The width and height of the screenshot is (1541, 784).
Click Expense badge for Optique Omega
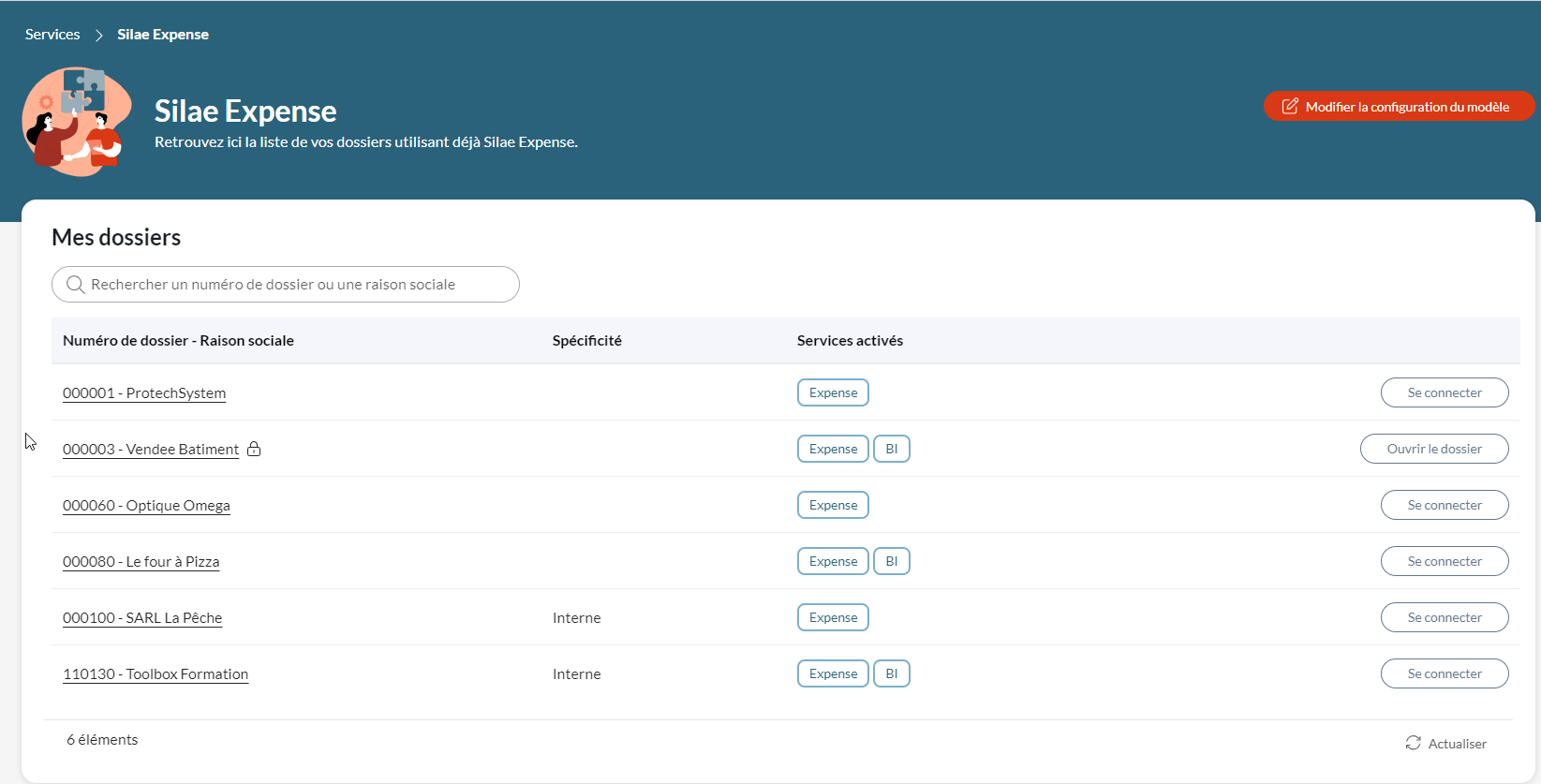(833, 505)
